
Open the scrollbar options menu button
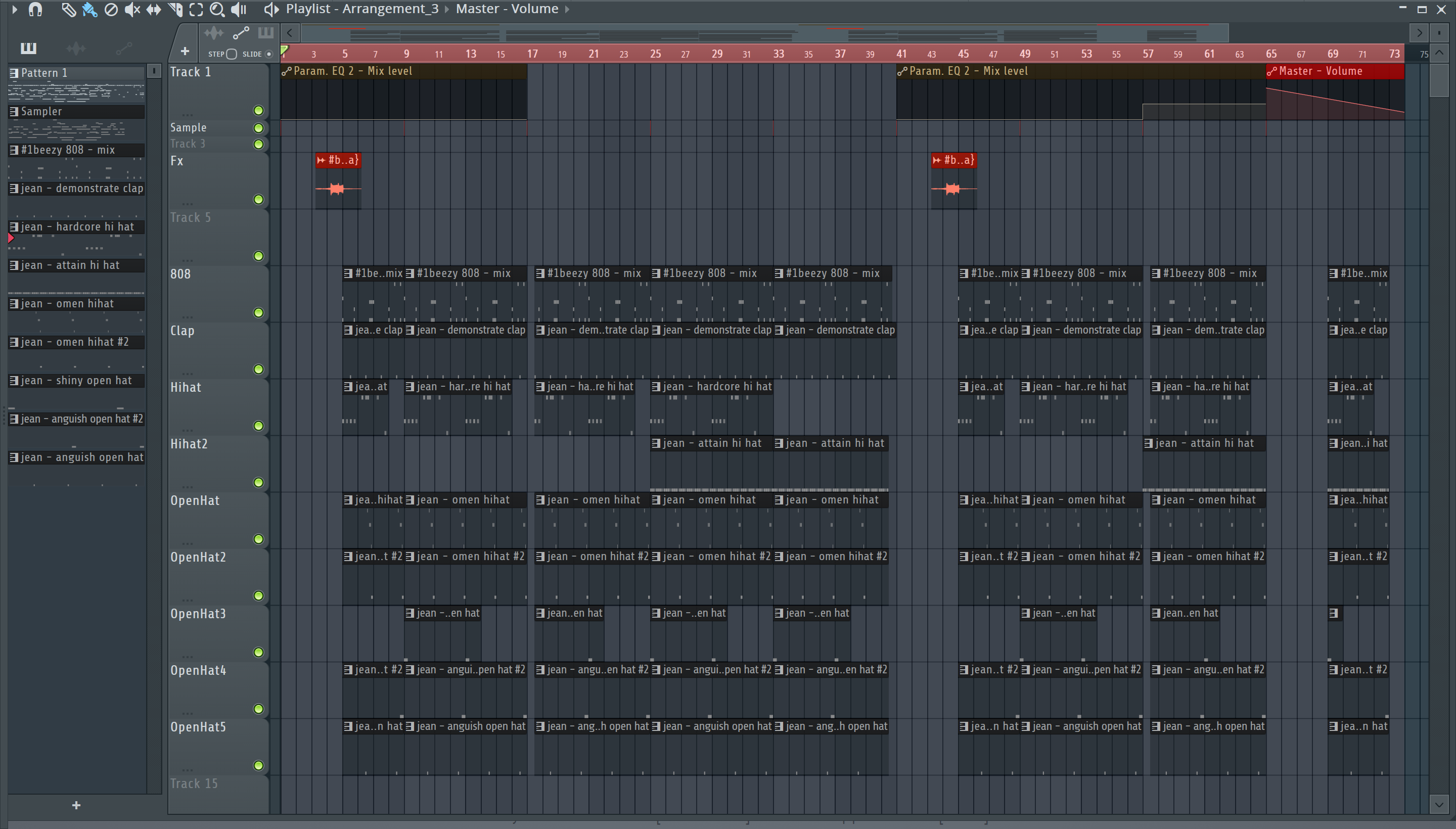1439,32
